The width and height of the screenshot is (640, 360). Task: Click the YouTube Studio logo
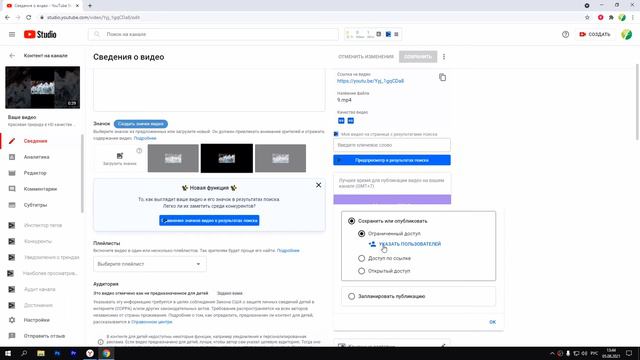(40, 35)
